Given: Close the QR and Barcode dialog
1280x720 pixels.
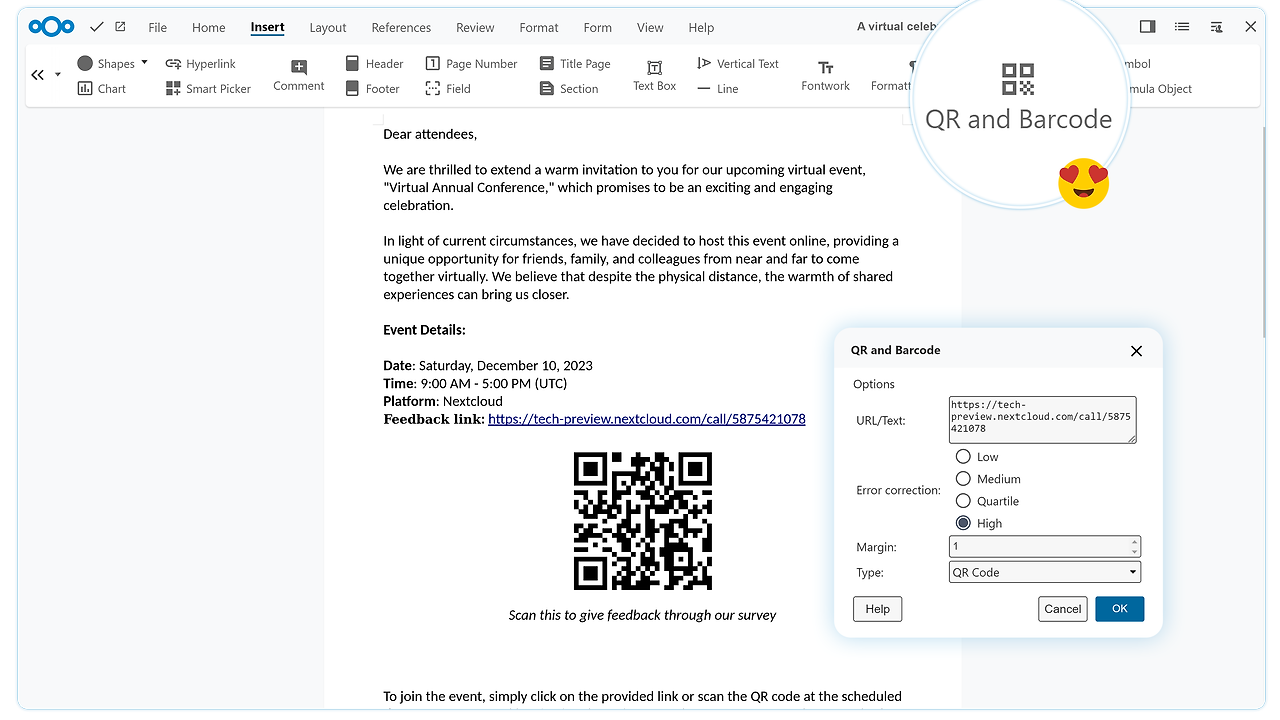Looking at the screenshot, I should (x=1136, y=351).
